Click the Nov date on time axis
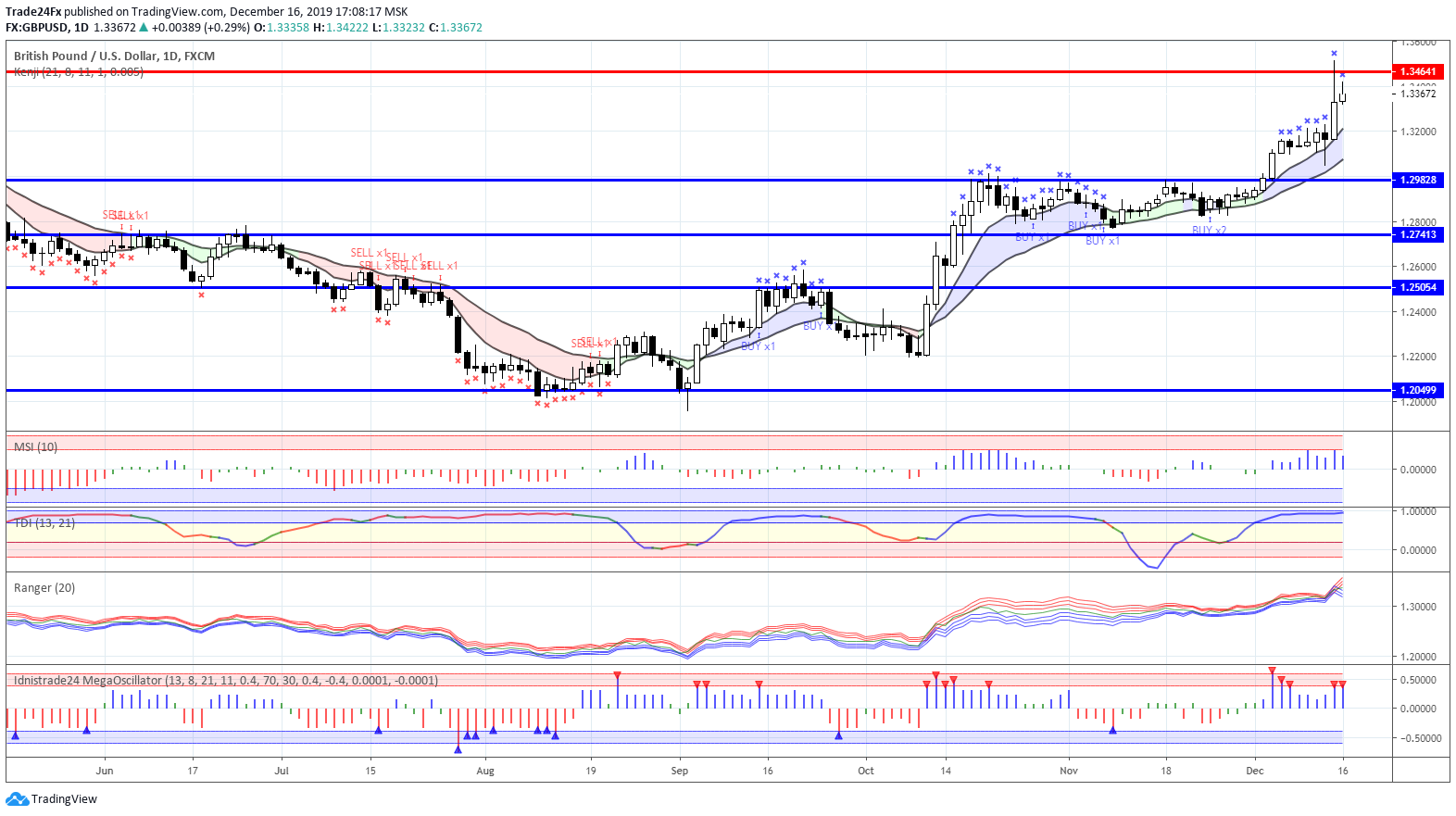The height and width of the screenshot is (816, 1456). [1069, 771]
